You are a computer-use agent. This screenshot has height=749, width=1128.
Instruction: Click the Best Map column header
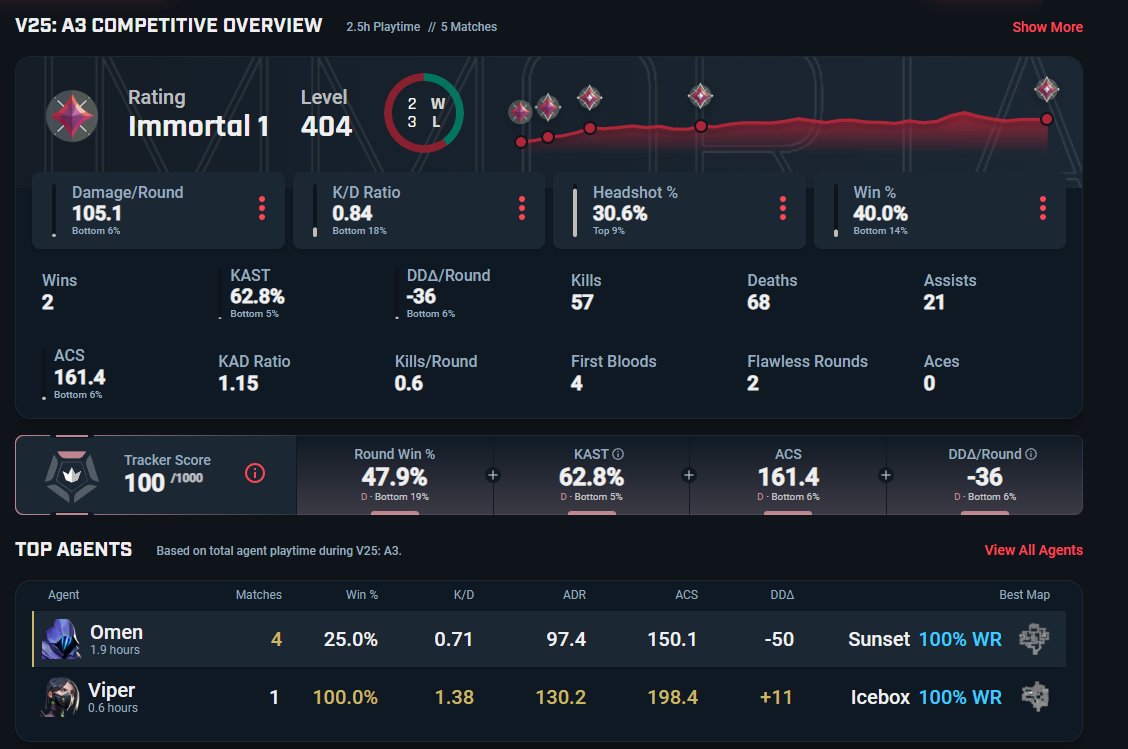(x=1024, y=594)
